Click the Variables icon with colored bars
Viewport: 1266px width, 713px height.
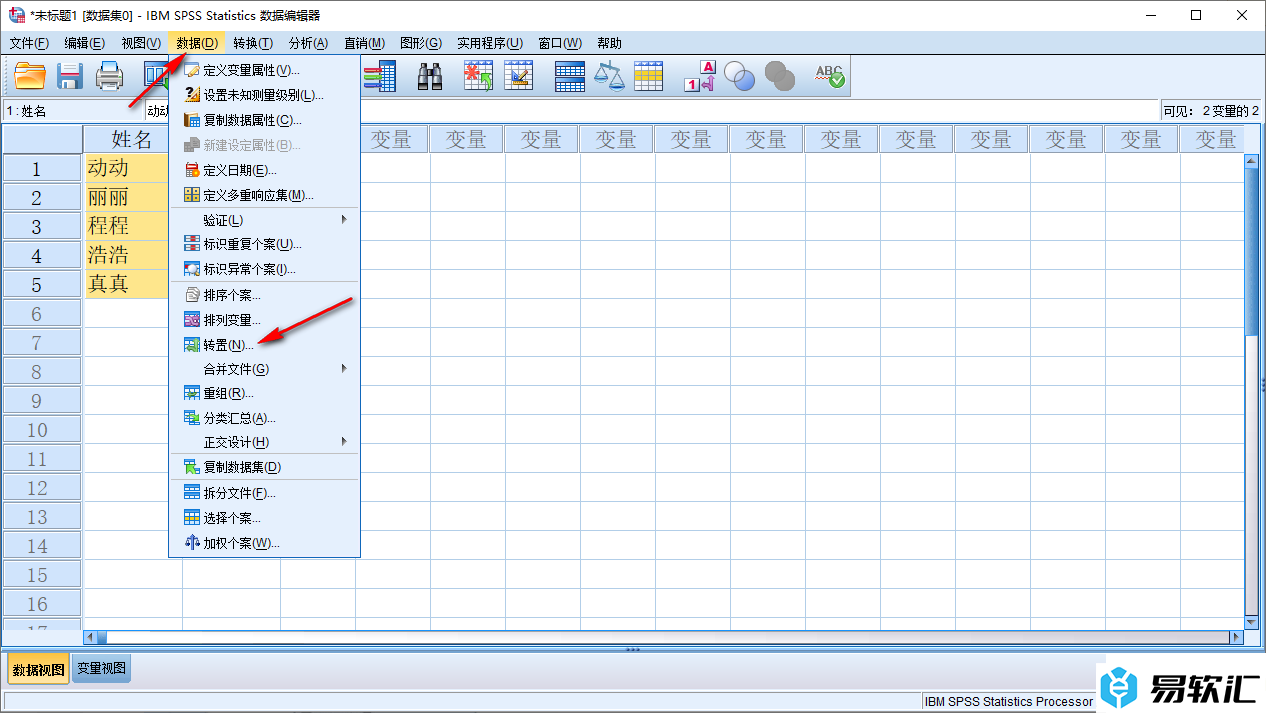pyautogui.click(x=380, y=76)
